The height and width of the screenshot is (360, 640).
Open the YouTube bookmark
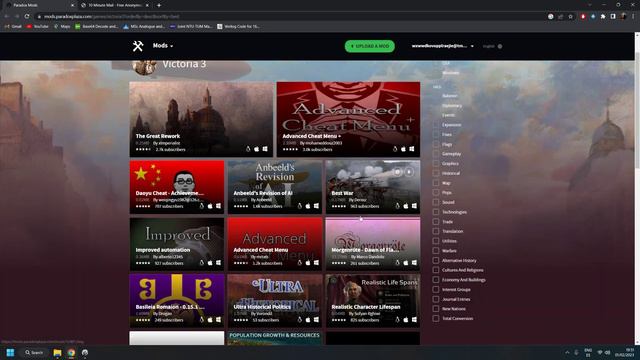[x=38, y=27]
